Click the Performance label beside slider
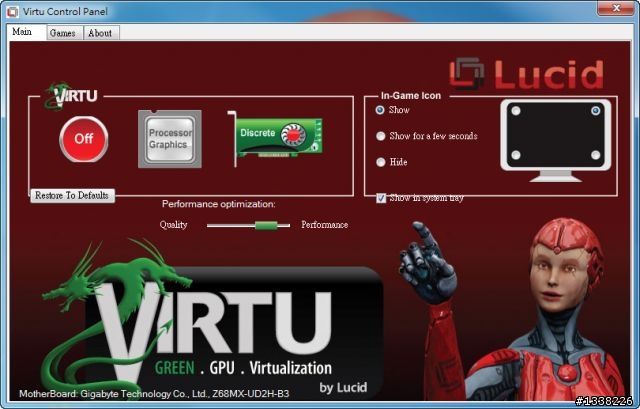The image size is (640, 409). pos(324,225)
